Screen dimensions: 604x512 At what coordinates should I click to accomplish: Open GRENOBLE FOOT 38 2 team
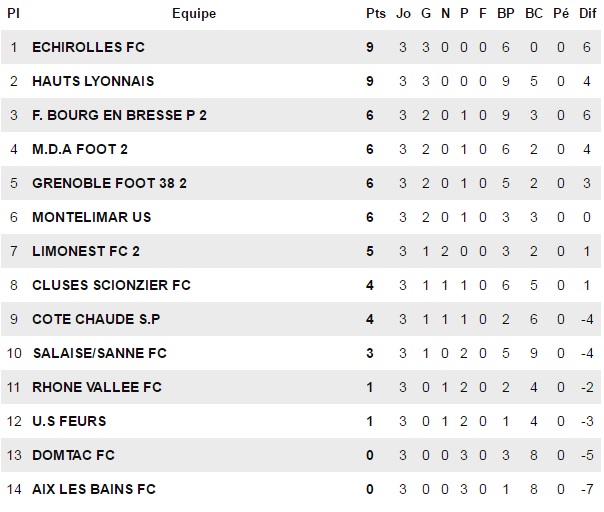coord(109,183)
